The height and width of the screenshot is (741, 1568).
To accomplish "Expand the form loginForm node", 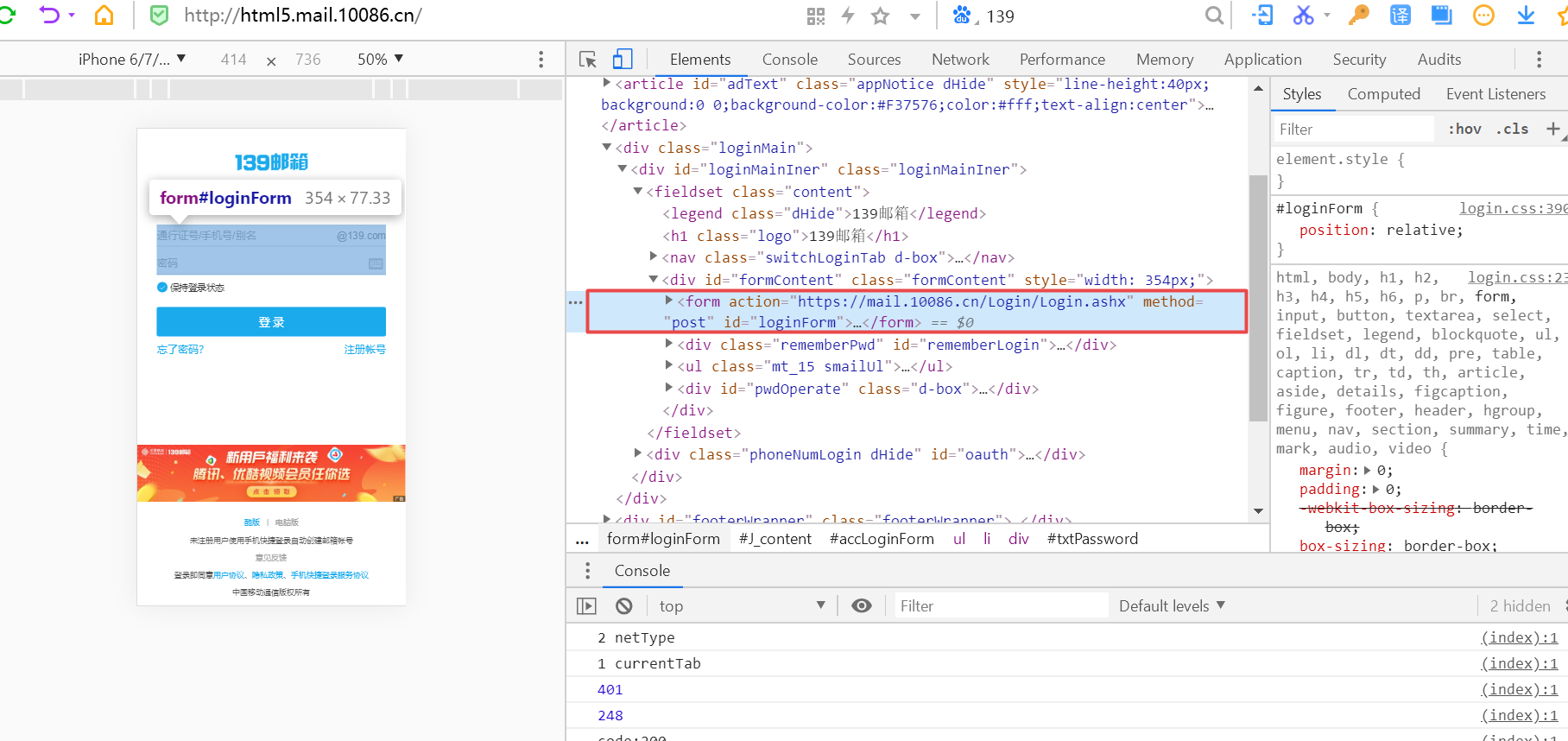I will (x=669, y=301).
